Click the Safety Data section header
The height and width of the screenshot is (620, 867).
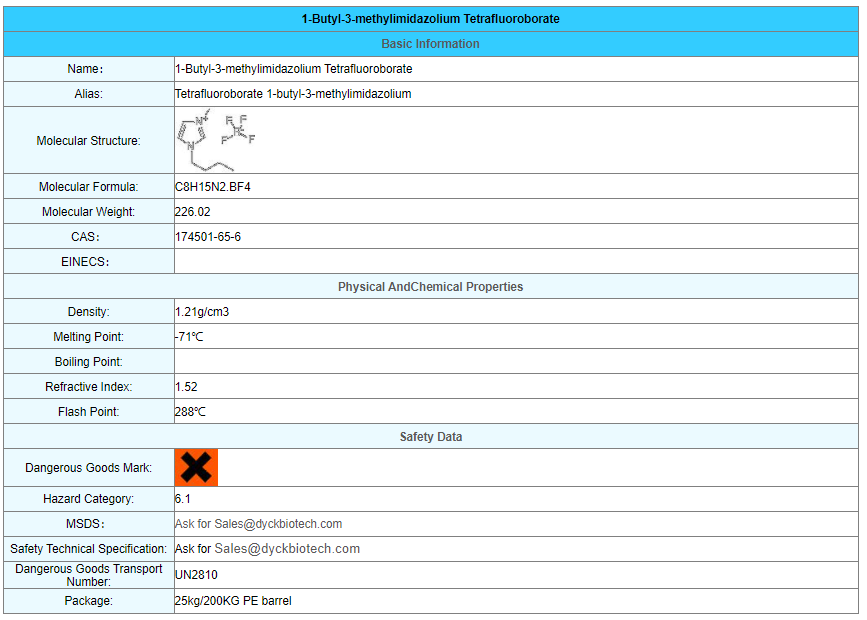pyautogui.click(x=431, y=437)
